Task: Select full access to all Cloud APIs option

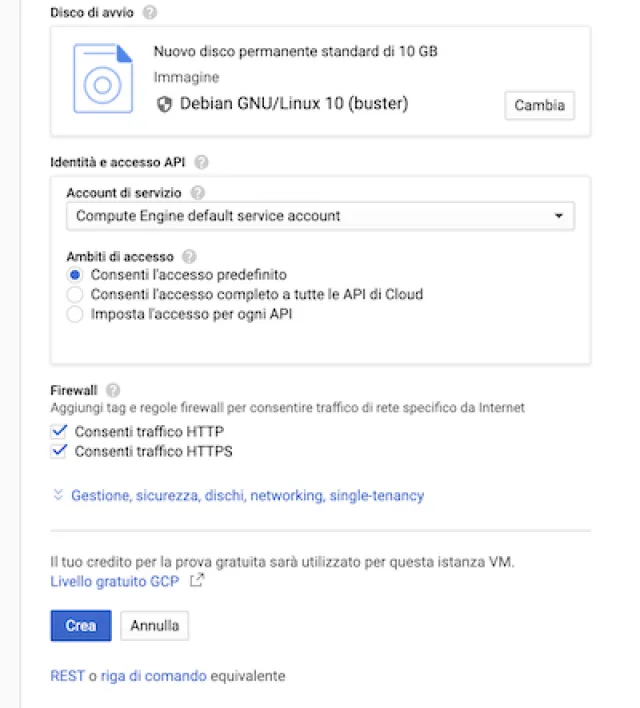Action: [74, 294]
